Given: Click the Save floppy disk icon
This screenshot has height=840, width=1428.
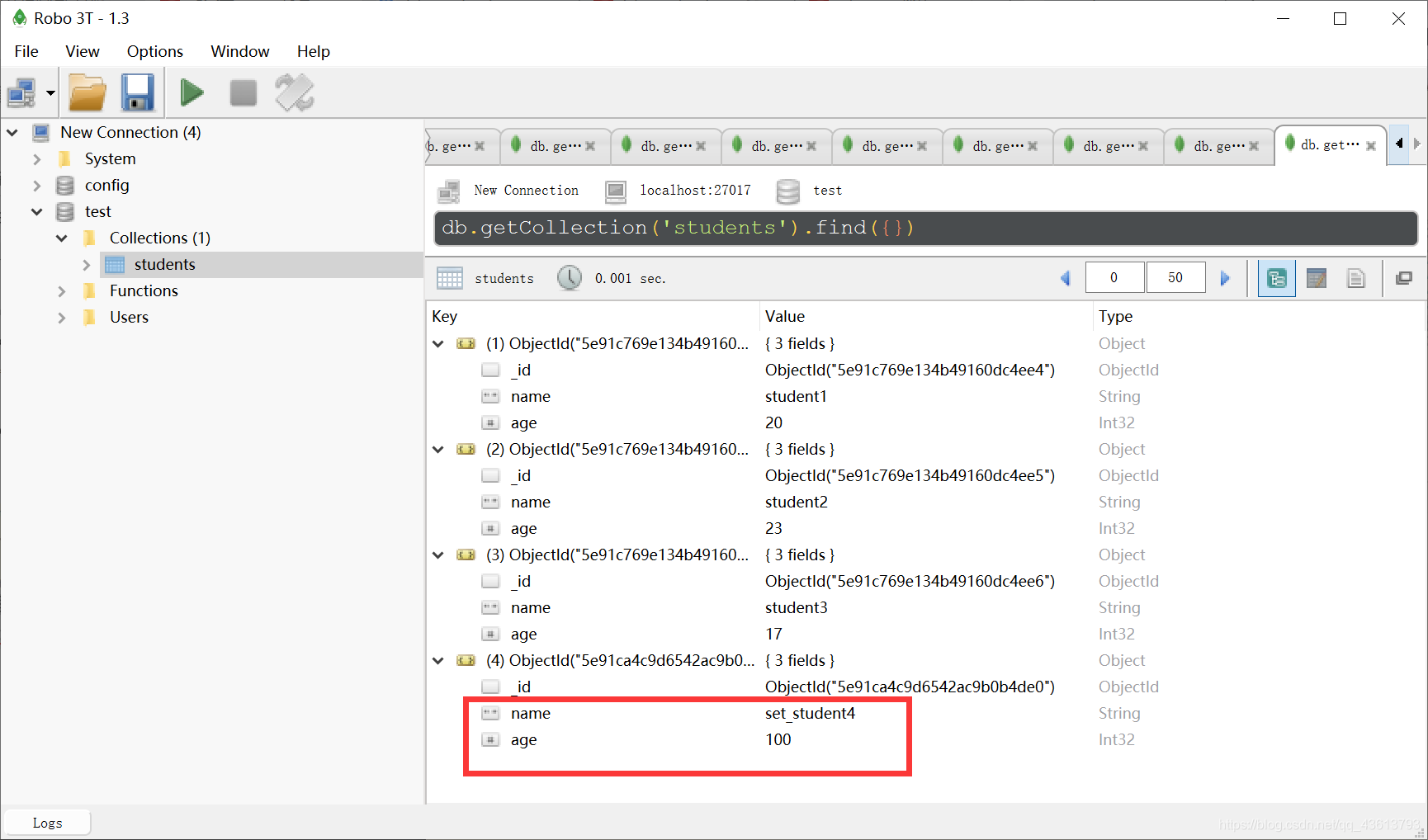Looking at the screenshot, I should [138, 92].
